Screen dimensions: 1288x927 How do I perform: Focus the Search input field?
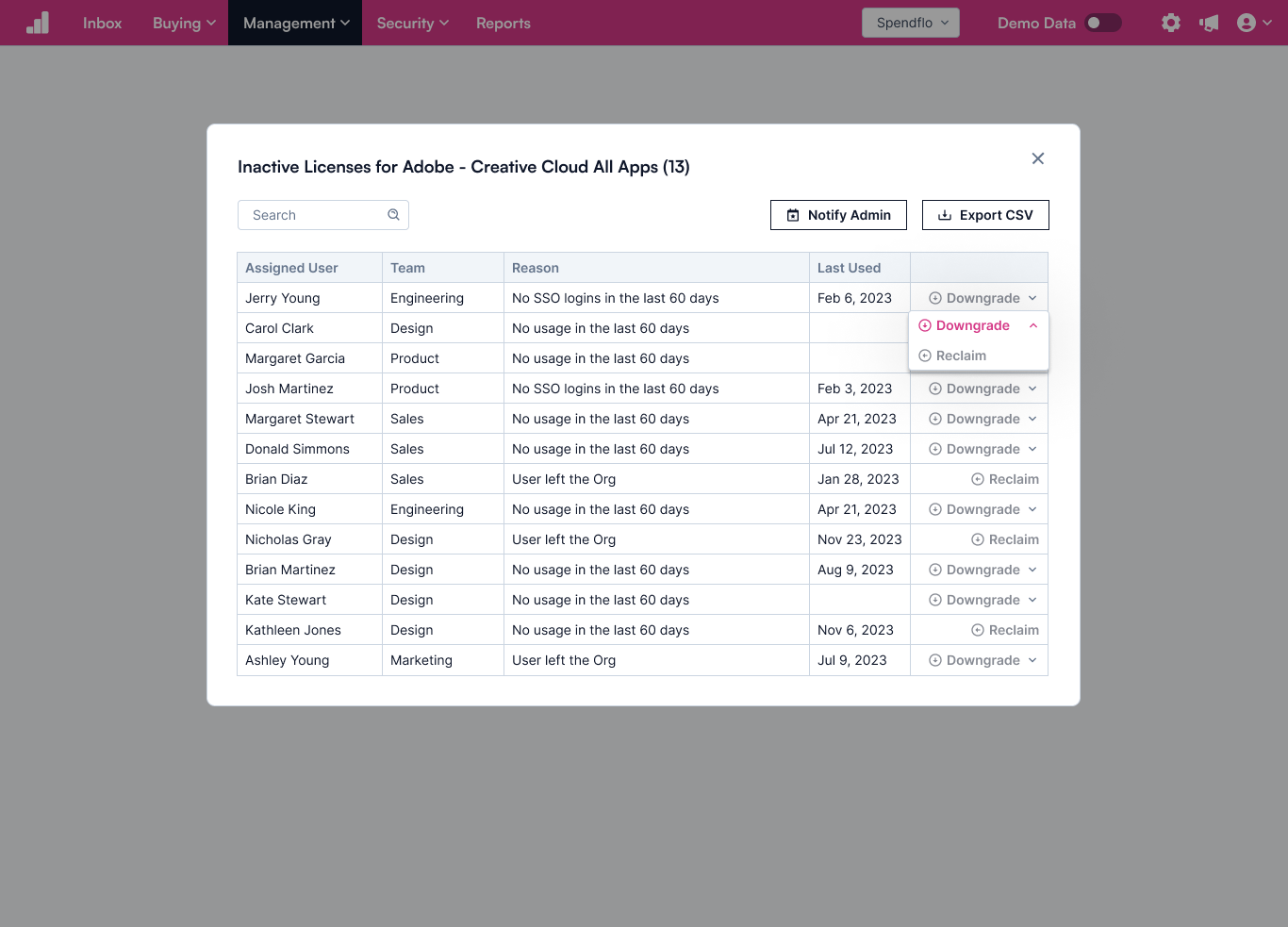point(323,215)
